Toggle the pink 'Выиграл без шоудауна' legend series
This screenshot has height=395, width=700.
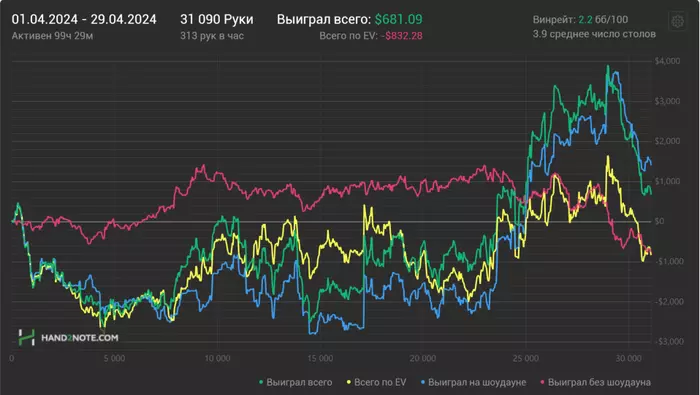point(596,383)
